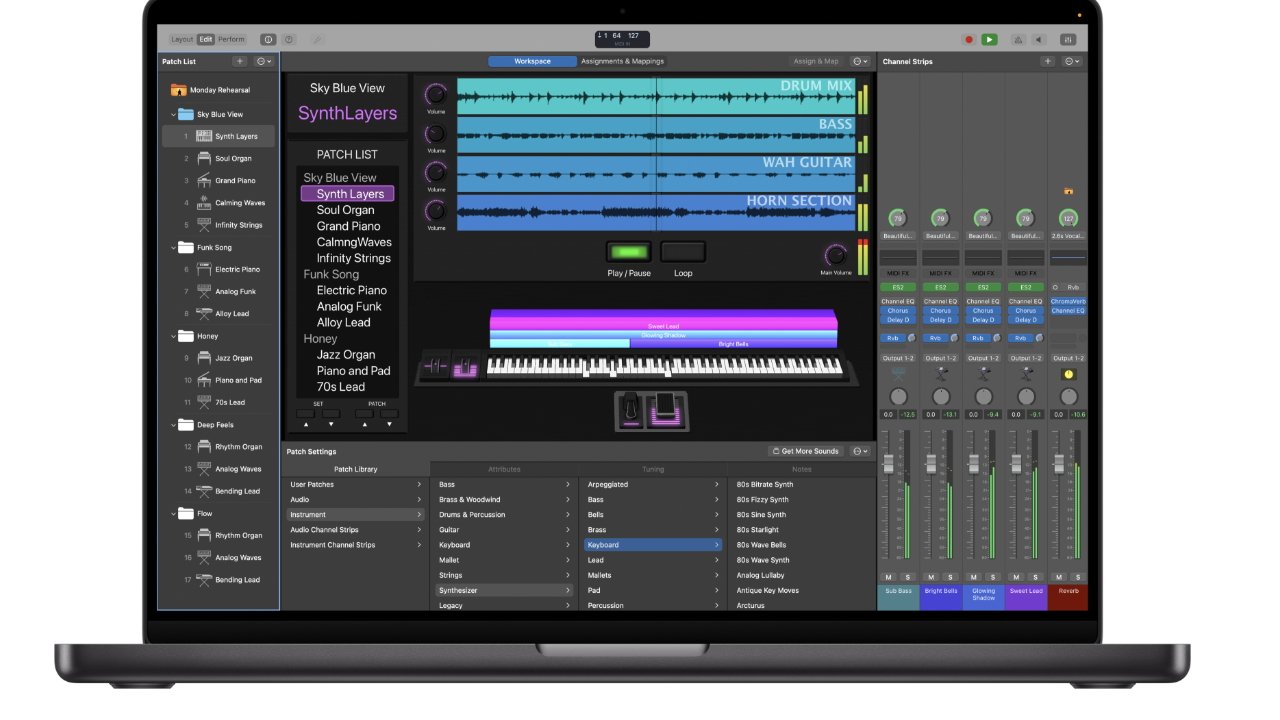This screenshot has width=1280, height=720.
Task: Click the master mute speaker icon
Action: pyautogui.click(x=1040, y=39)
